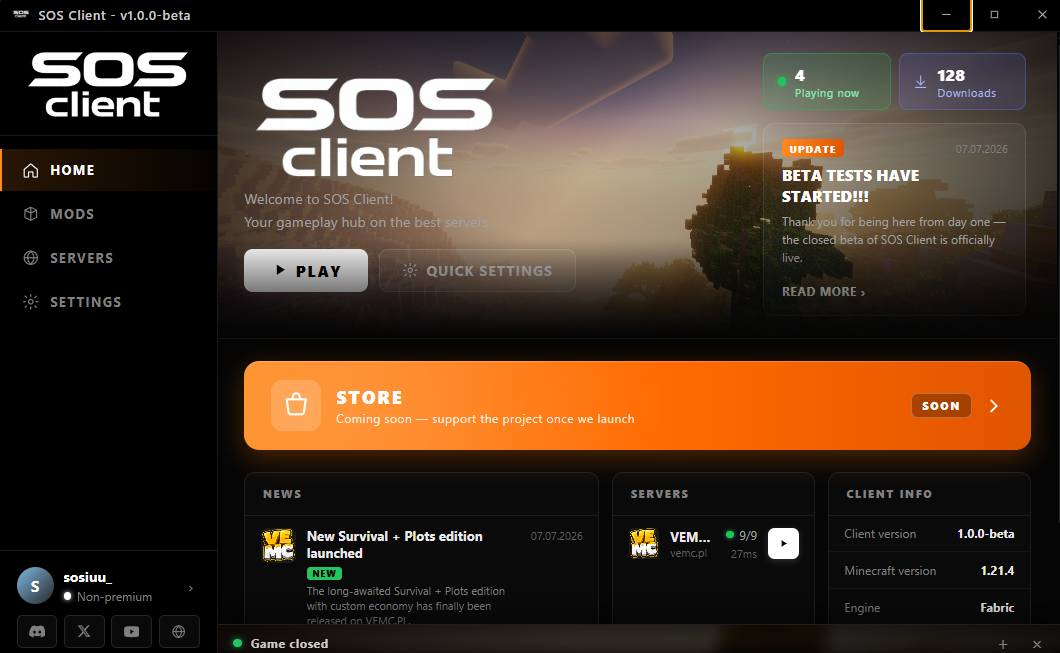
Task: Join the VEMC server with play button
Action: [784, 543]
